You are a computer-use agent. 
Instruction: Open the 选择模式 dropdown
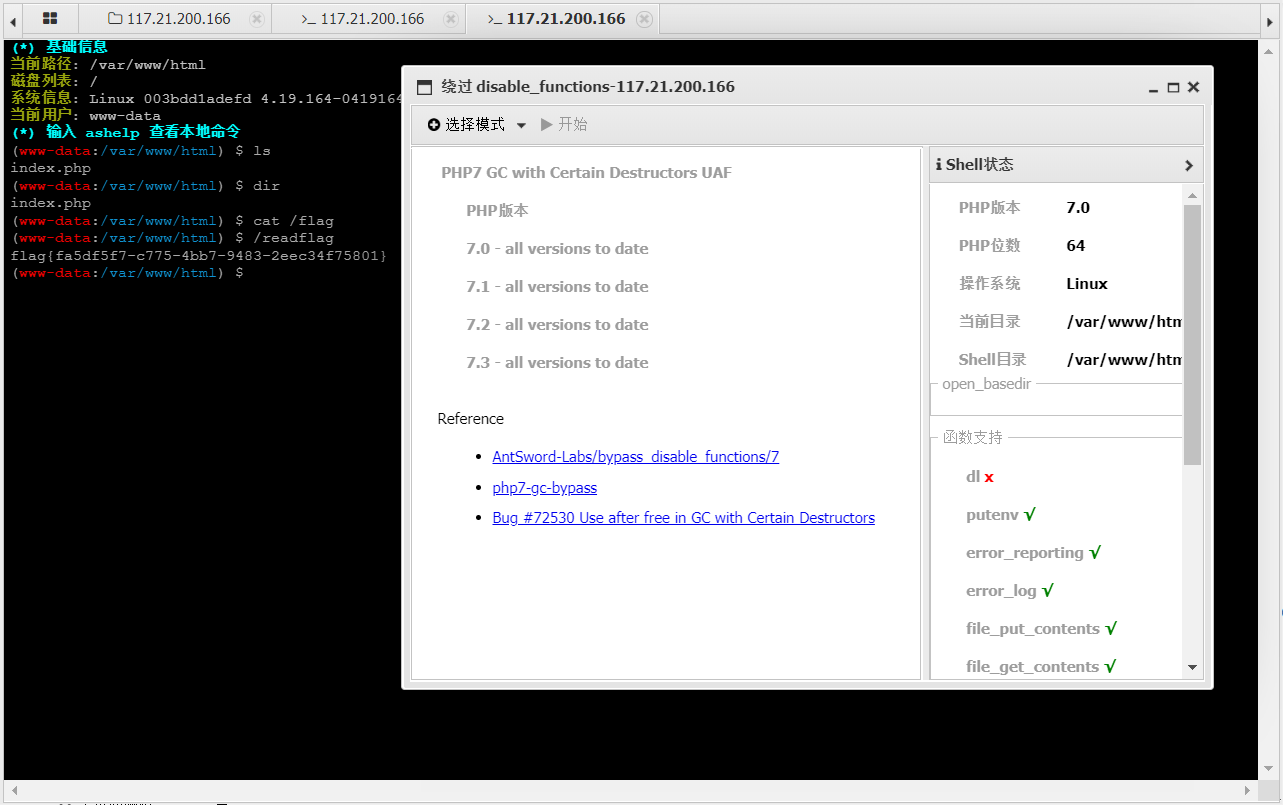tap(477, 125)
